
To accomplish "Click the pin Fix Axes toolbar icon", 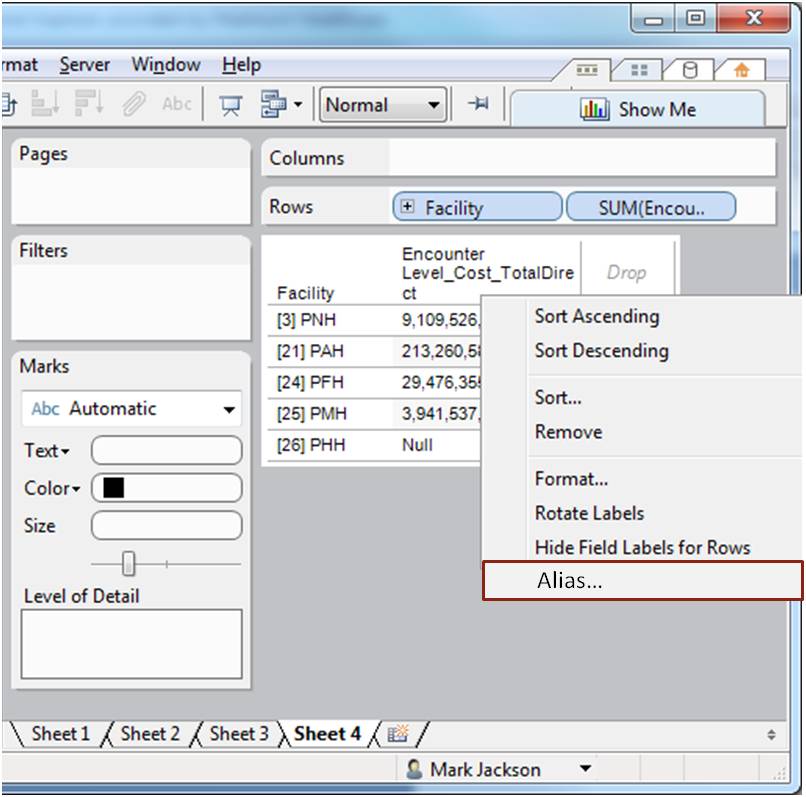I will pos(479,104).
